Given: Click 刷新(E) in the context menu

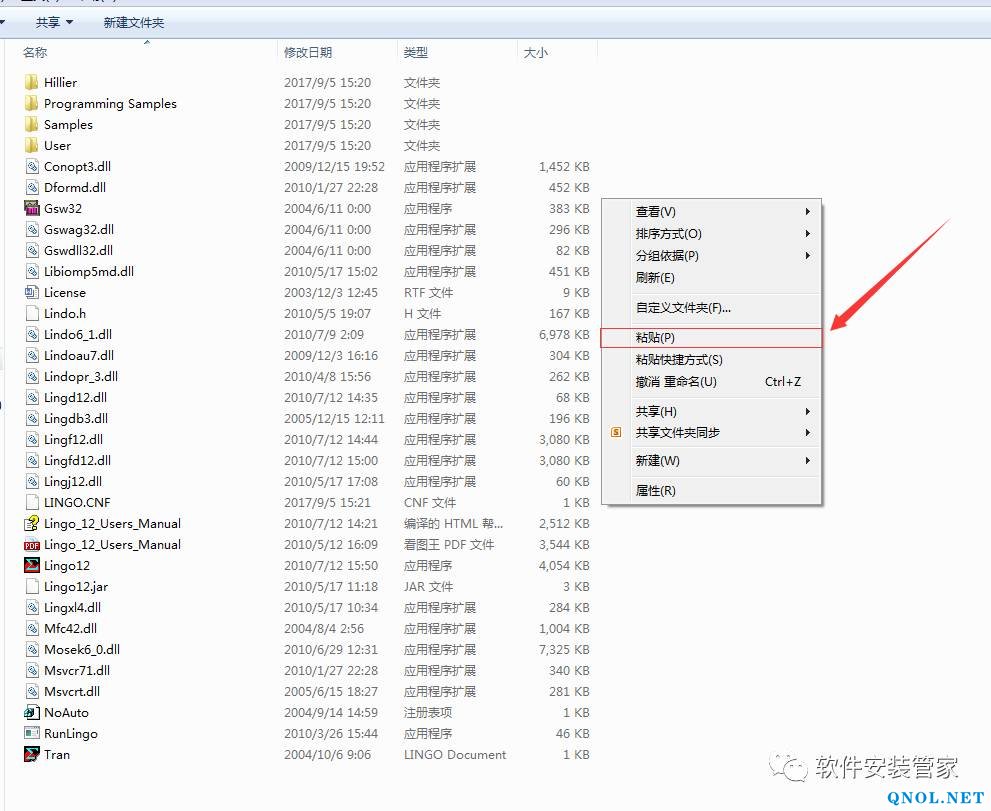Looking at the screenshot, I should point(655,278).
